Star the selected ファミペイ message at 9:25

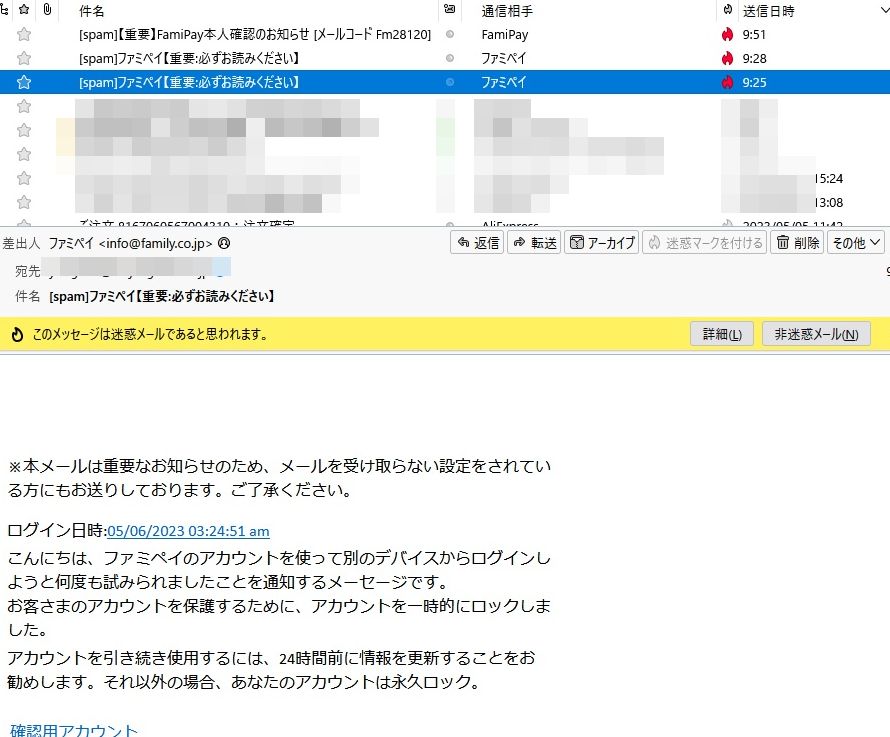click(24, 82)
